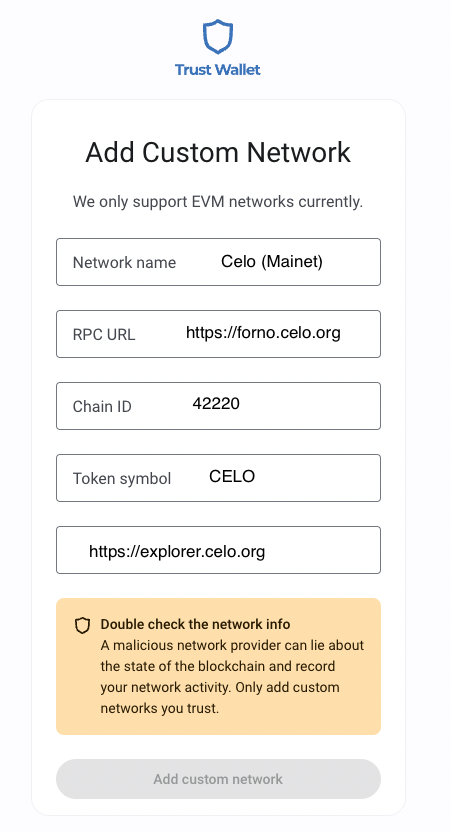Viewport: 451px width, 832px height.
Task: Click the RPC URL label text
Action: pyautogui.click(x=104, y=335)
